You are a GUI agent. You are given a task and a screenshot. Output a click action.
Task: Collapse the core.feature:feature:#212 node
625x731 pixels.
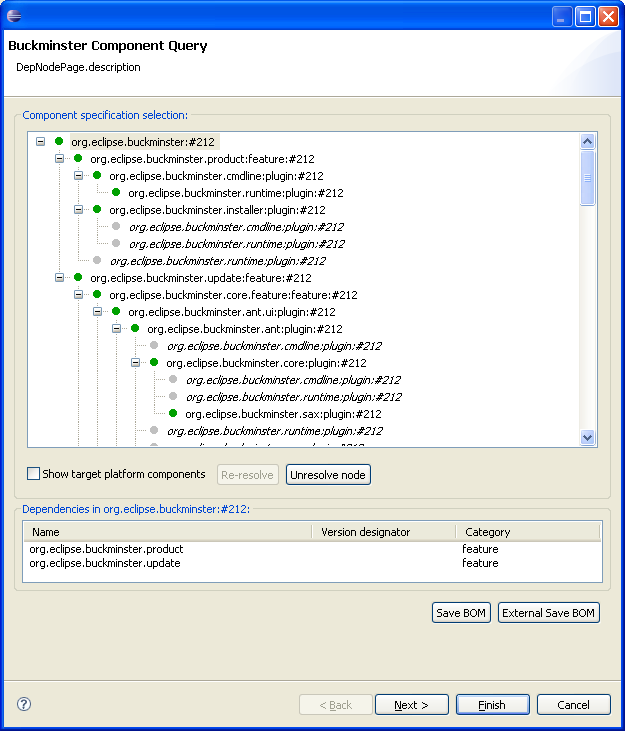(x=79, y=295)
